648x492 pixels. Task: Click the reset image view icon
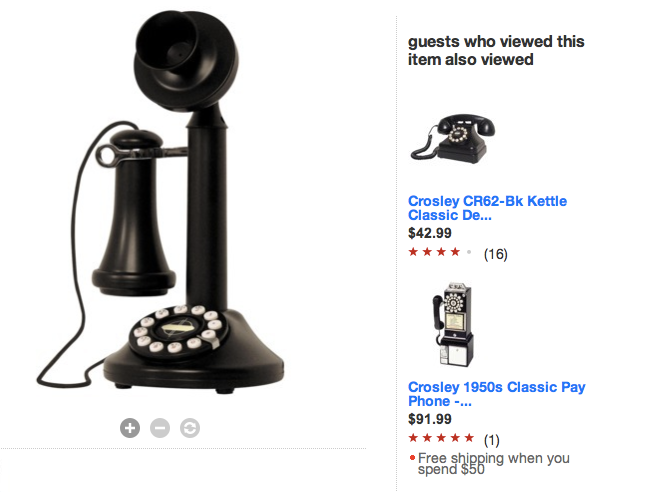tap(190, 428)
